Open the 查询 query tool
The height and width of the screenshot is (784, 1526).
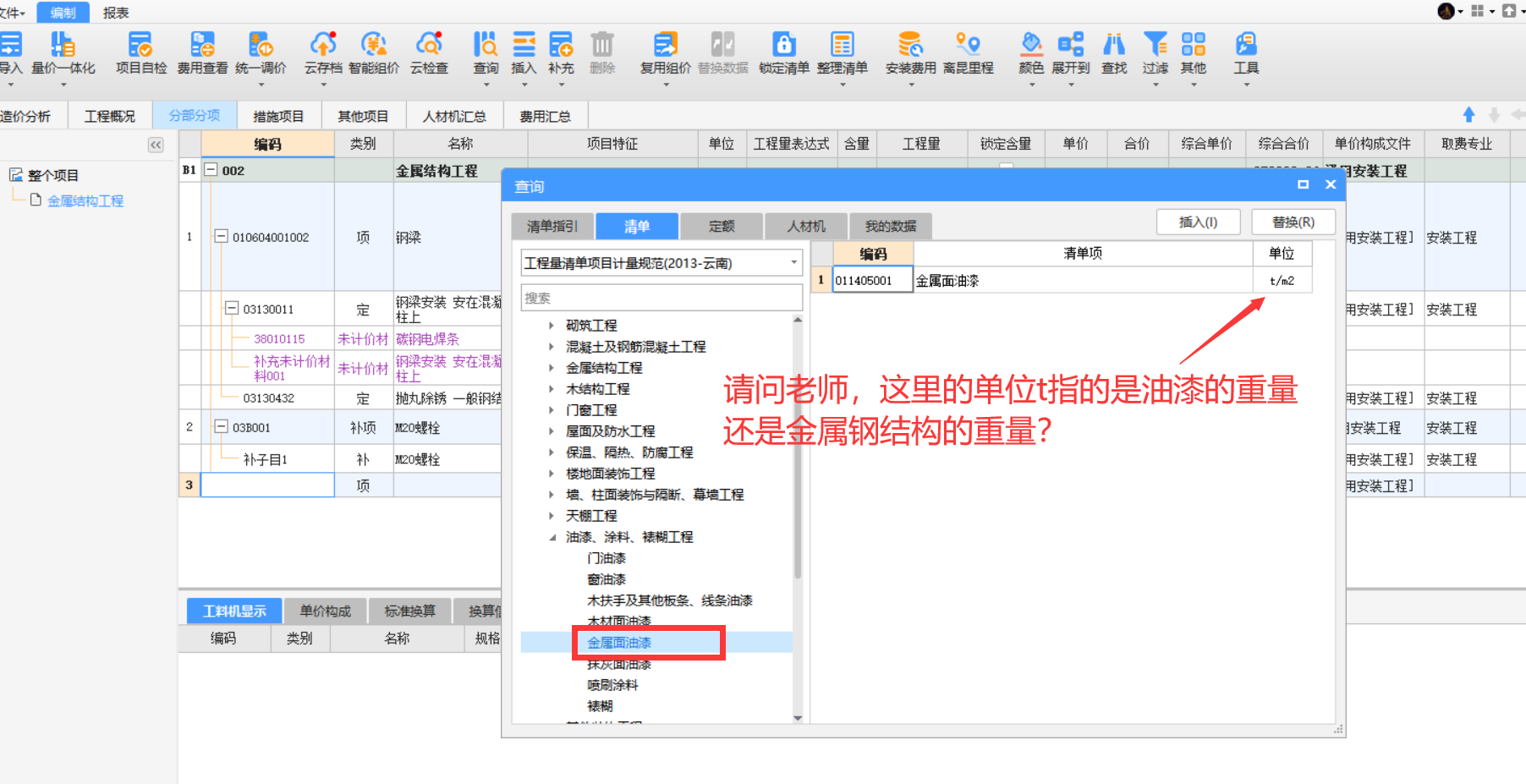(486, 52)
